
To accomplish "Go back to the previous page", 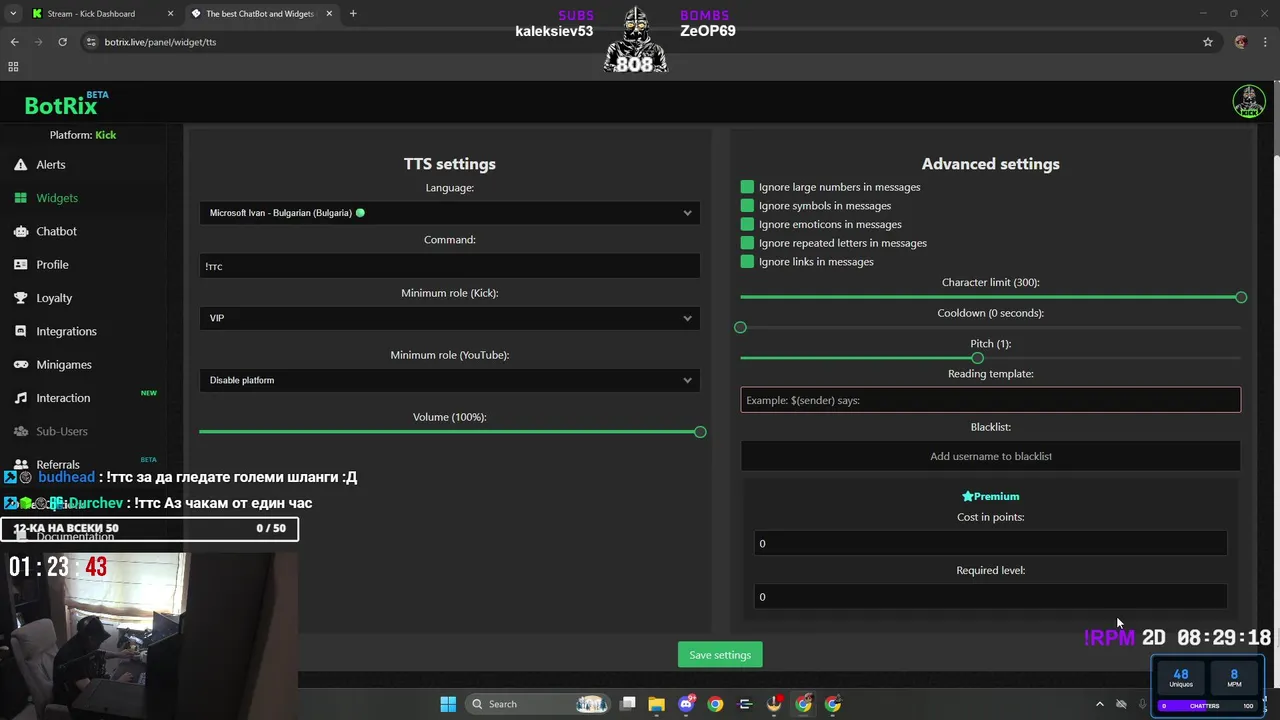I will [14, 42].
